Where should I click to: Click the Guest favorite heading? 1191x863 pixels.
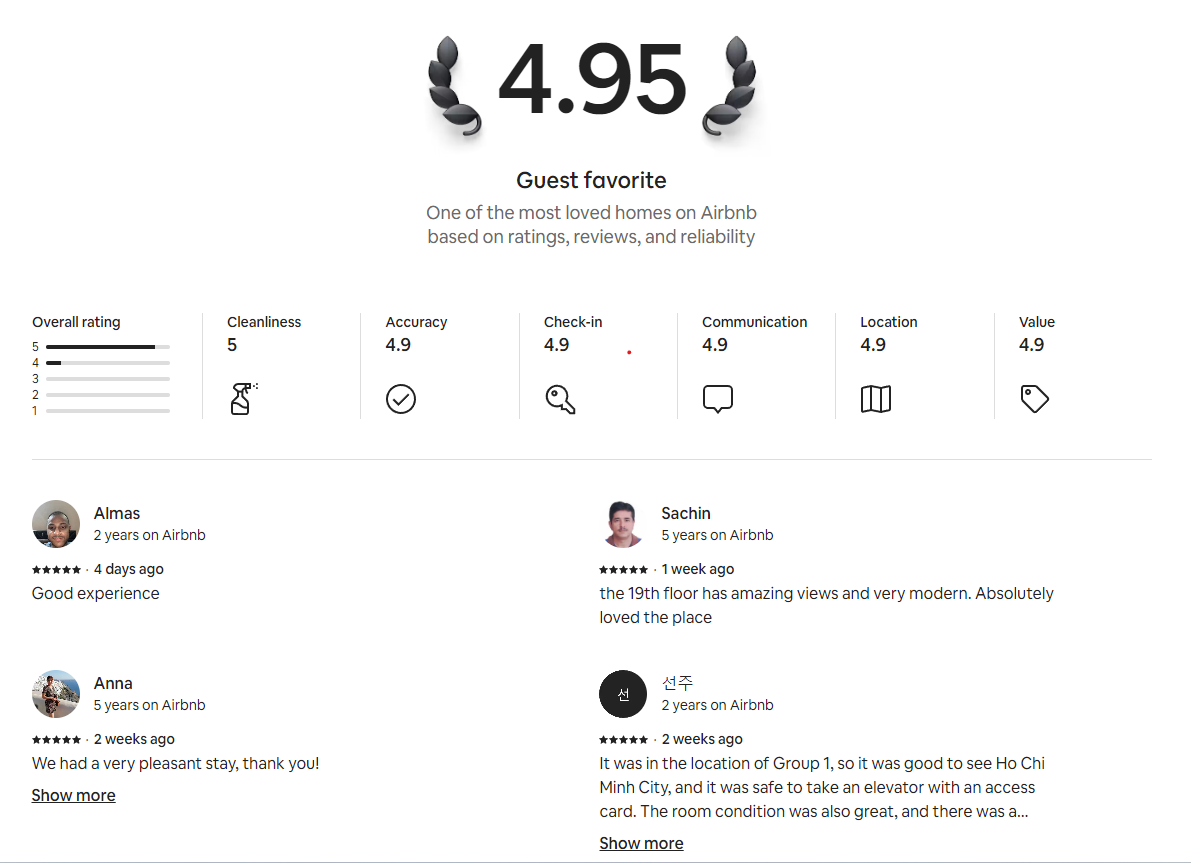(x=591, y=180)
